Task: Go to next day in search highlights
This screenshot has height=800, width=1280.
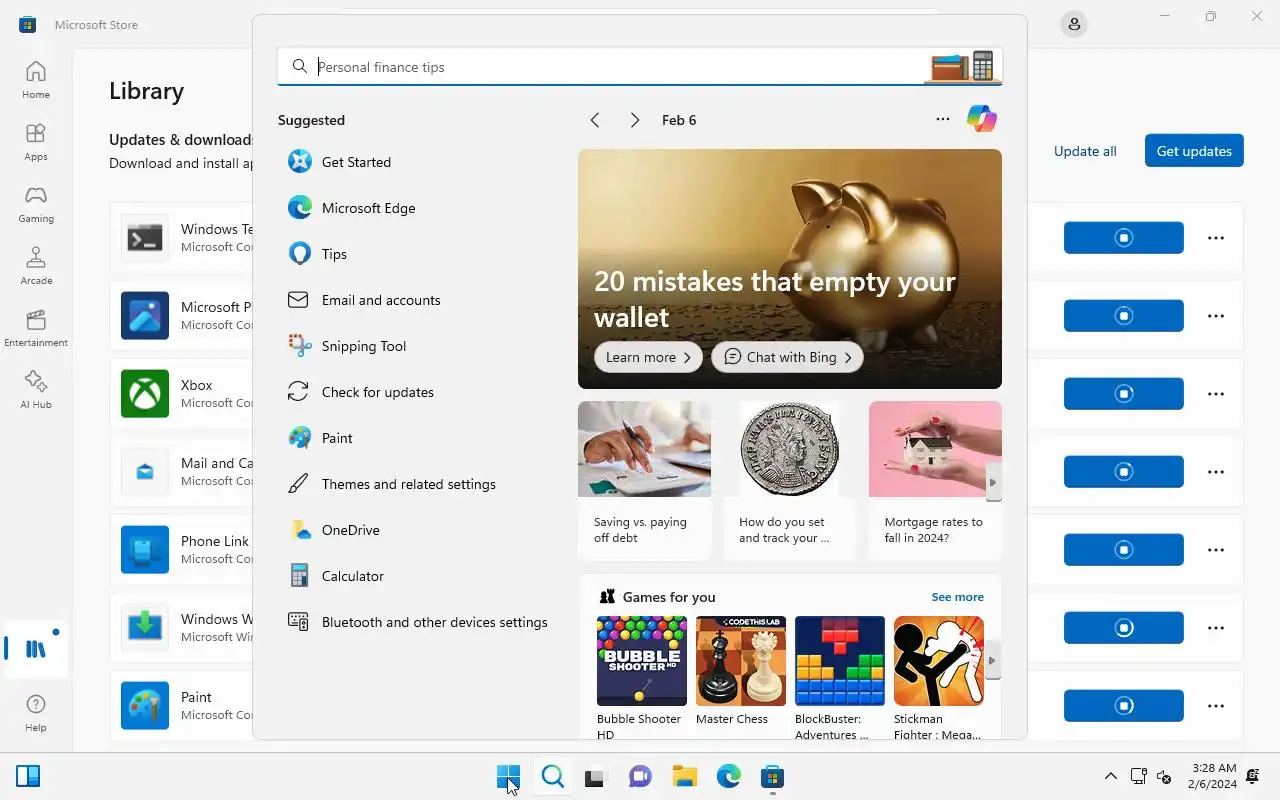Action: coord(634,120)
